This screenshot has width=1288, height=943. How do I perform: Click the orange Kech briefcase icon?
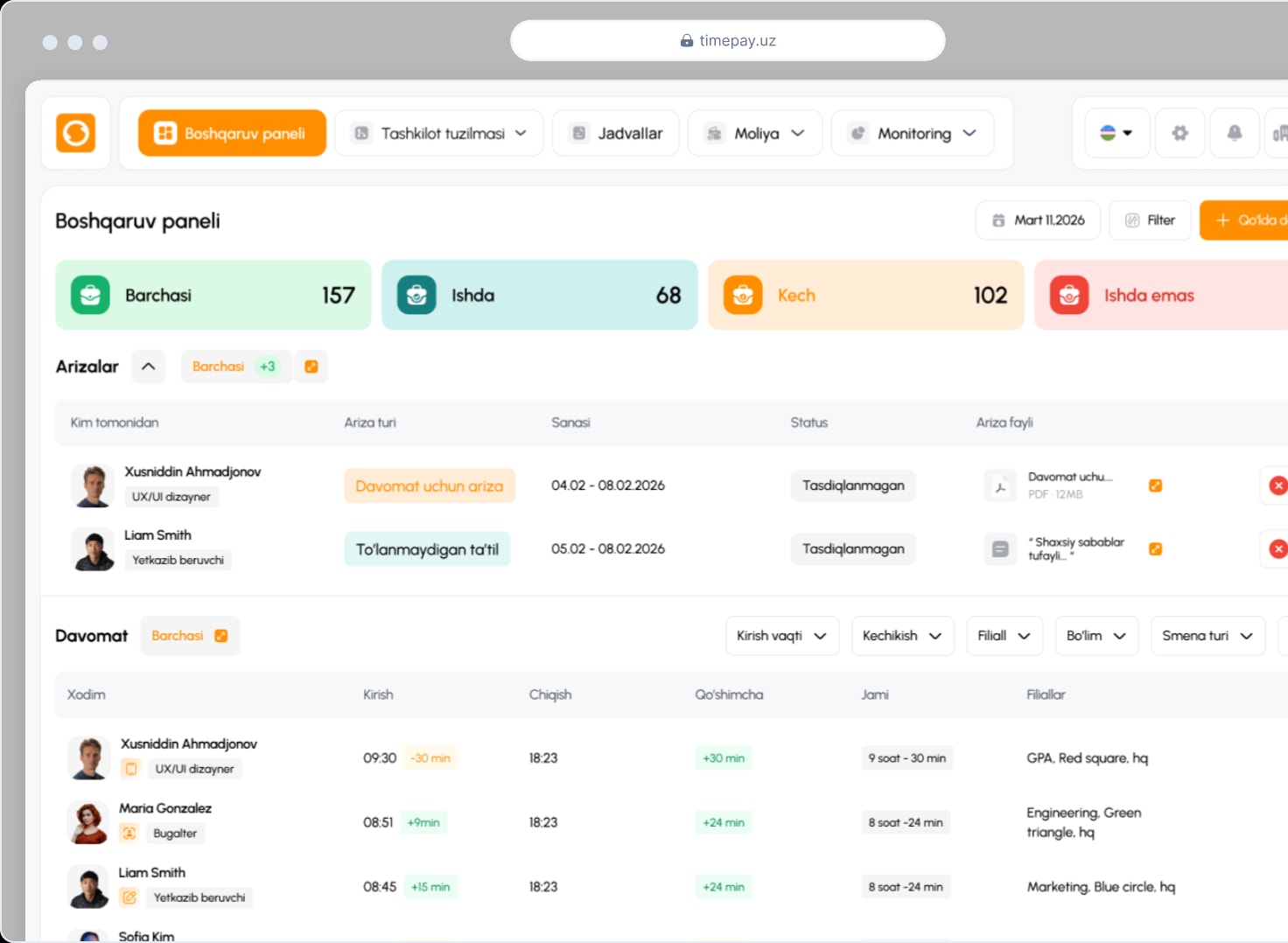[743, 296]
